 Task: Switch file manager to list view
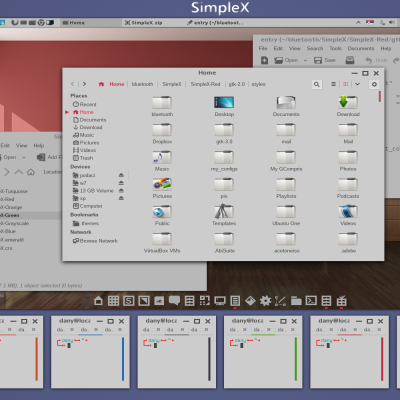tap(333, 84)
